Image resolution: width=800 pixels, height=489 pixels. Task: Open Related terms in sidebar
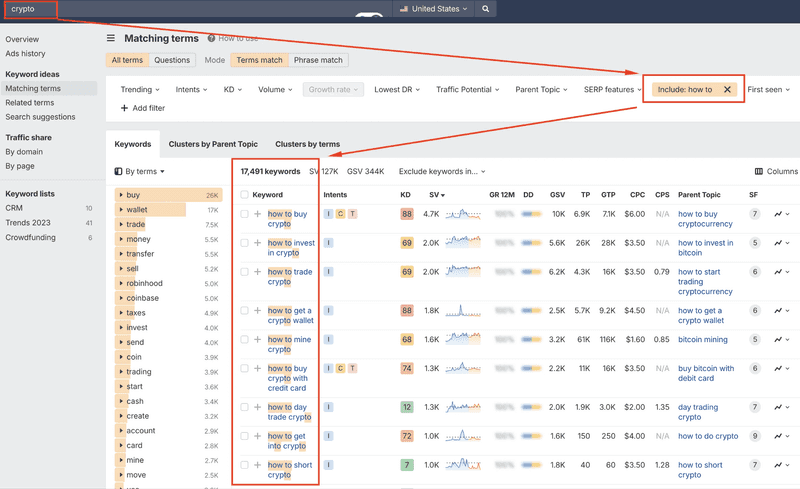coord(30,103)
